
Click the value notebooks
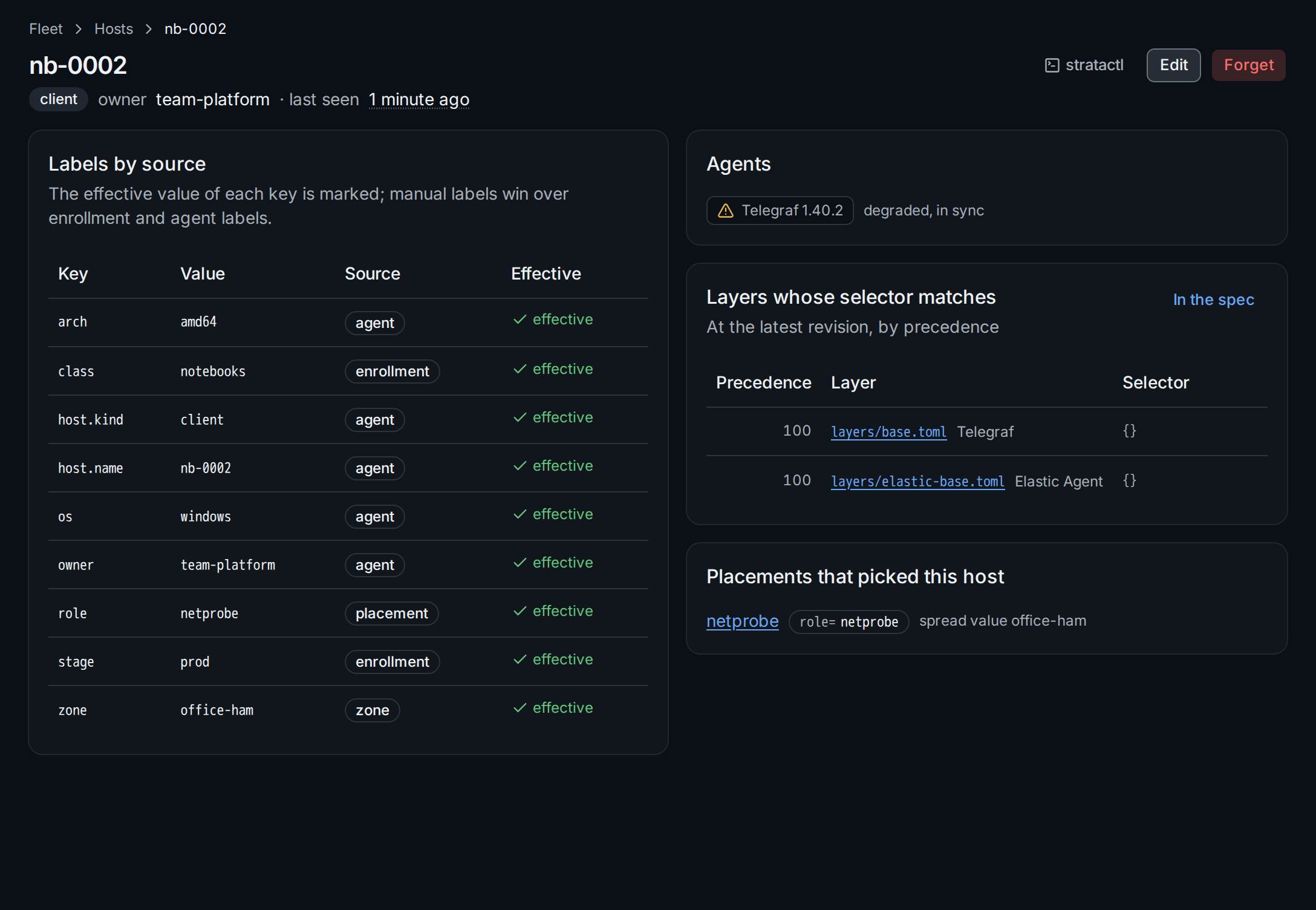click(x=213, y=372)
